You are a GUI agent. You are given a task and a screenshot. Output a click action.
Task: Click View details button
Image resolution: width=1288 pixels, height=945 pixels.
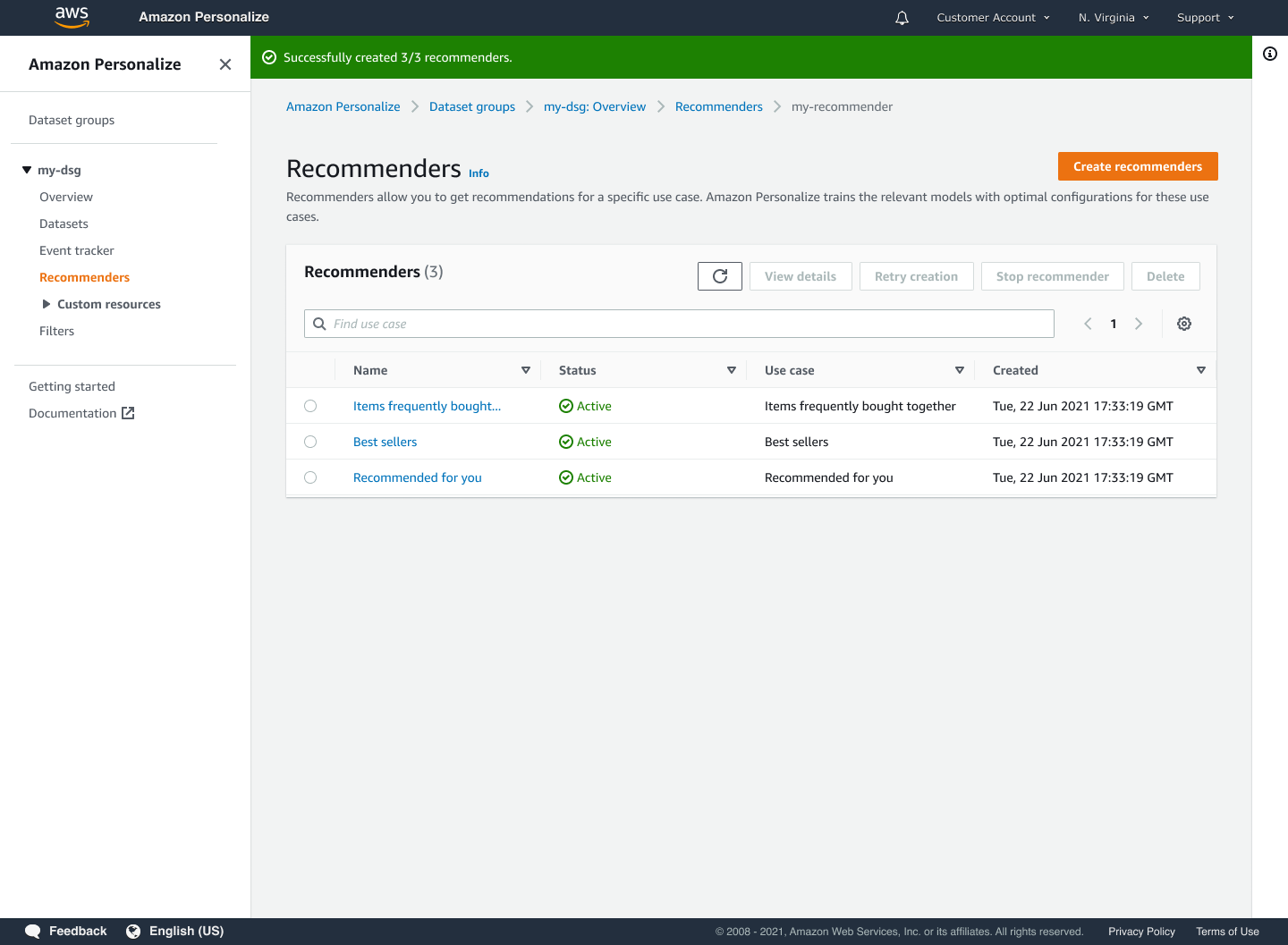[801, 276]
